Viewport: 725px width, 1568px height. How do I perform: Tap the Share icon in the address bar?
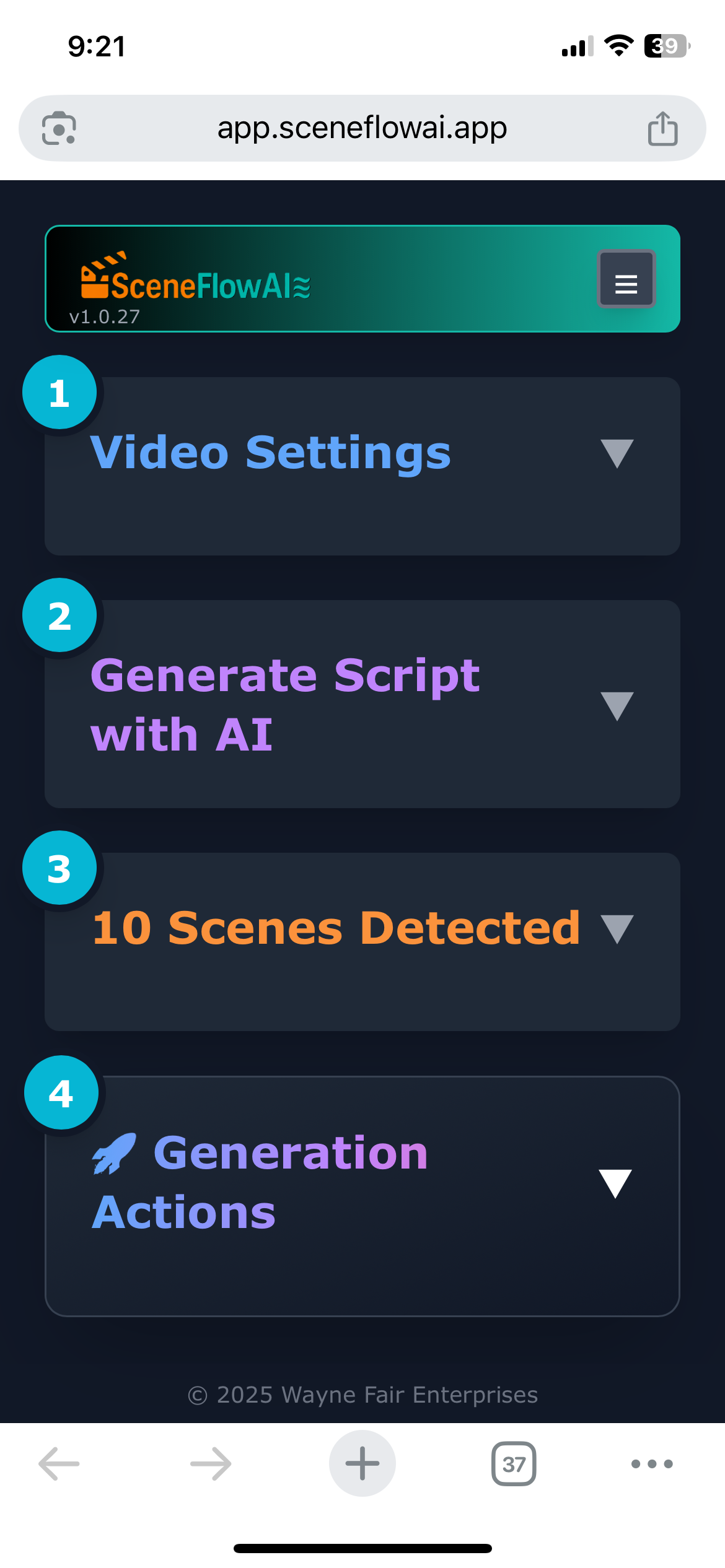(662, 128)
